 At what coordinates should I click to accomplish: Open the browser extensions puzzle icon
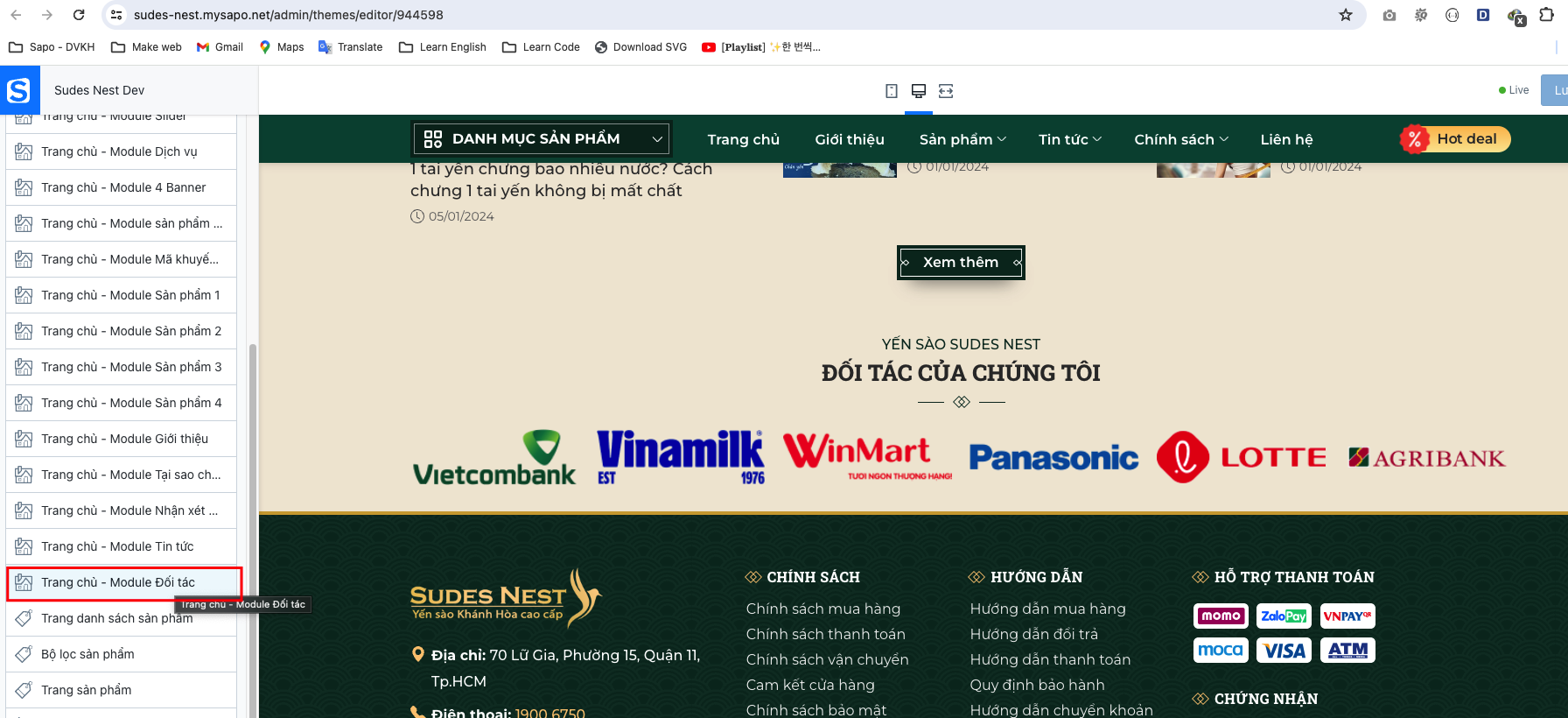click(1546, 15)
